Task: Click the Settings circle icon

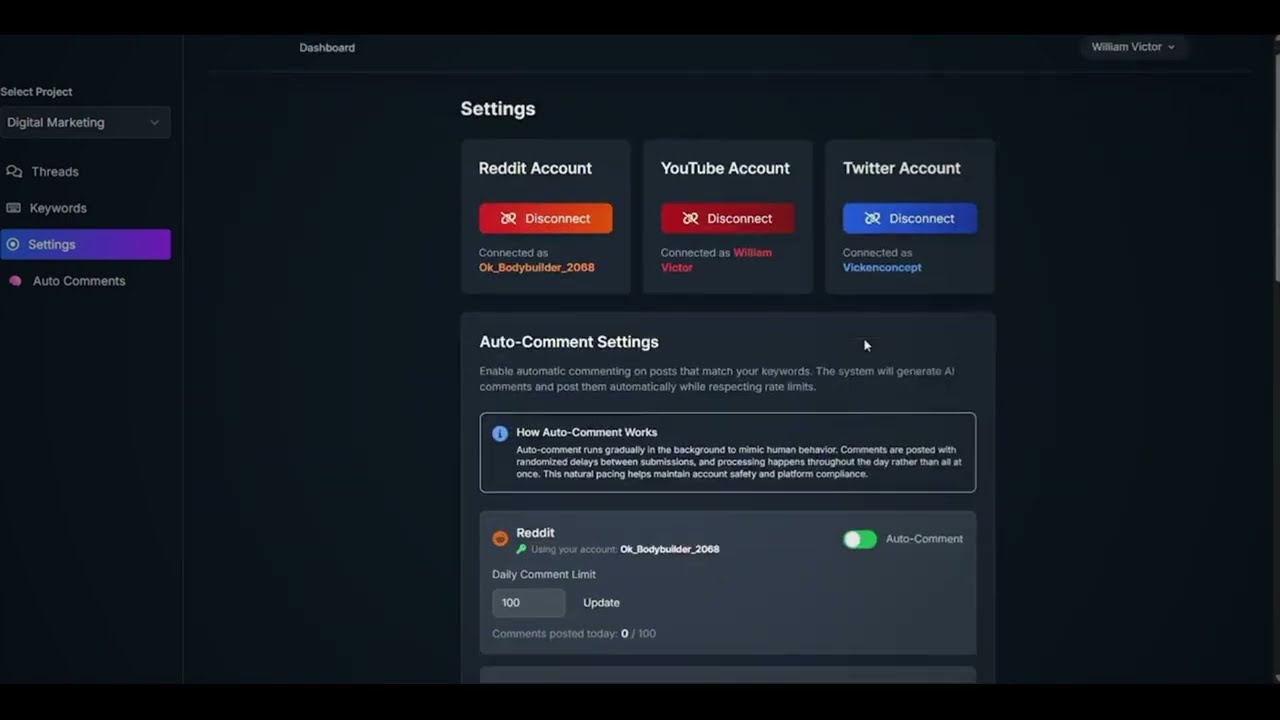Action: pyautogui.click(x=12, y=244)
